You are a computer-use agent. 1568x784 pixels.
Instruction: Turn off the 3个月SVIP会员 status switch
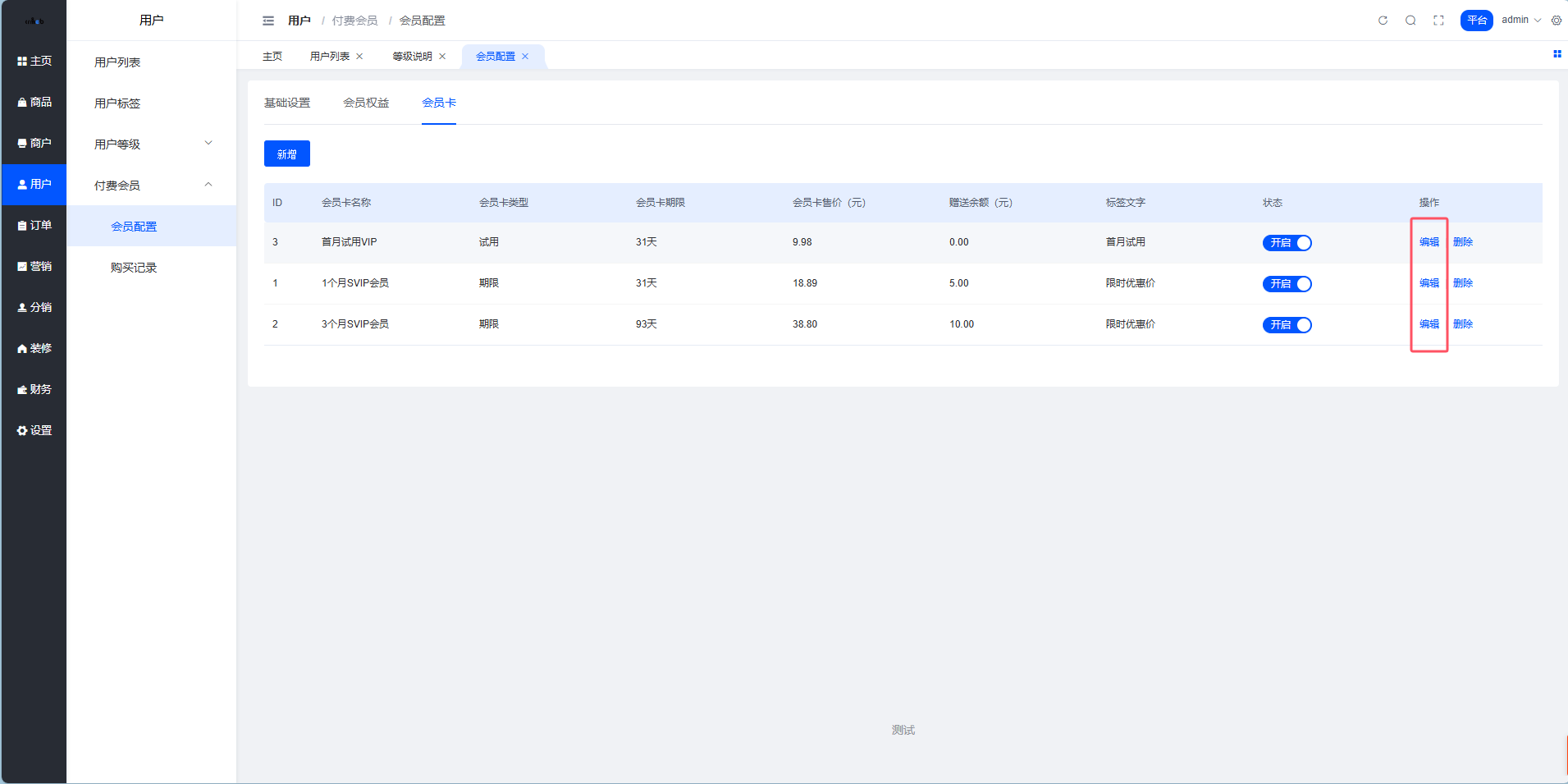click(1287, 325)
